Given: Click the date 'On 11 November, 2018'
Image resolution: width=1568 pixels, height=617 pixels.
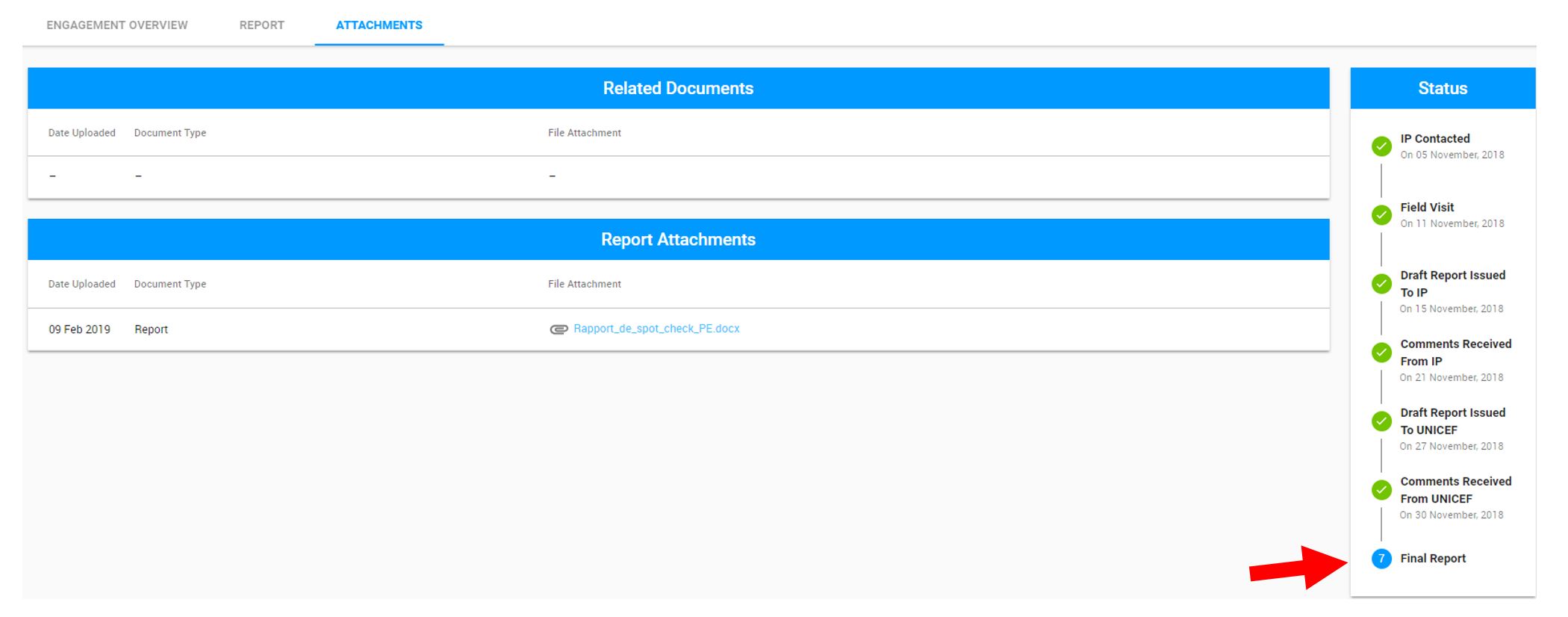Looking at the screenshot, I should [x=1452, y=224].
